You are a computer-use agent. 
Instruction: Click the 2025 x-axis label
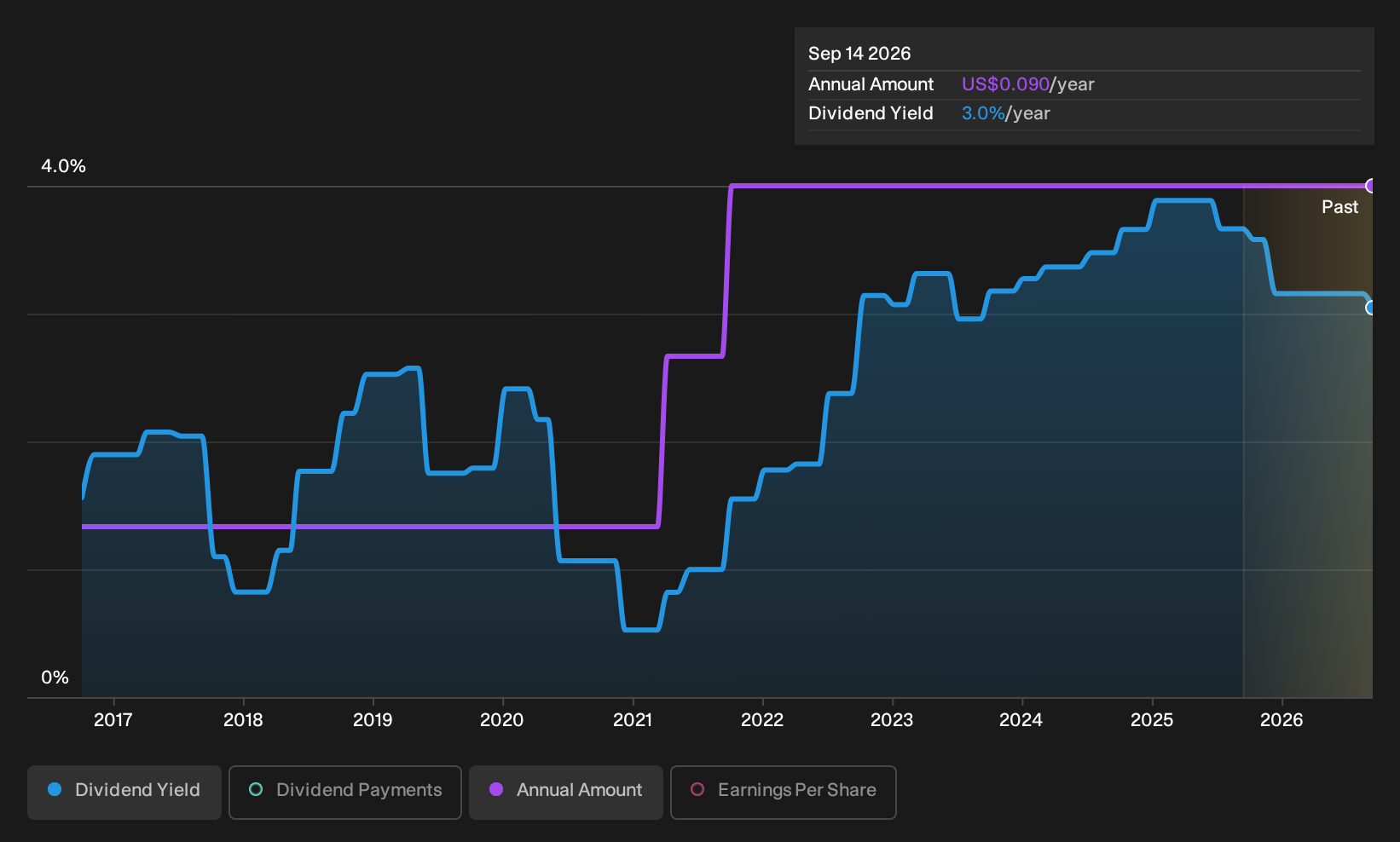1152,720
